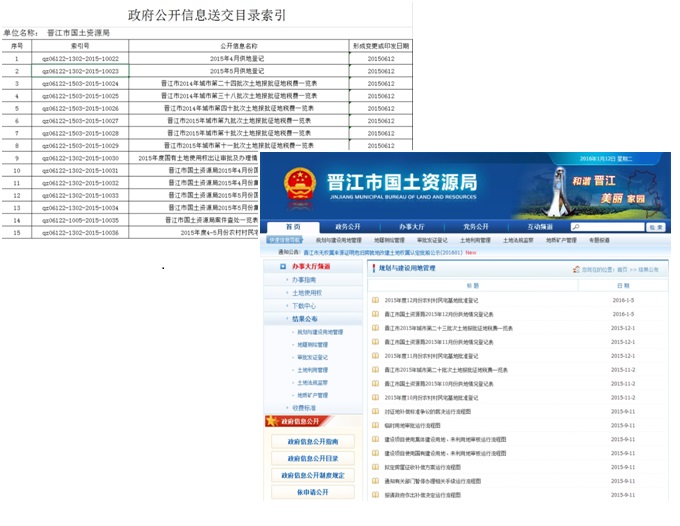This screenshot has height=526, width=680.
Task: Open the 首页 navigation tab
Action: point(292,227)
